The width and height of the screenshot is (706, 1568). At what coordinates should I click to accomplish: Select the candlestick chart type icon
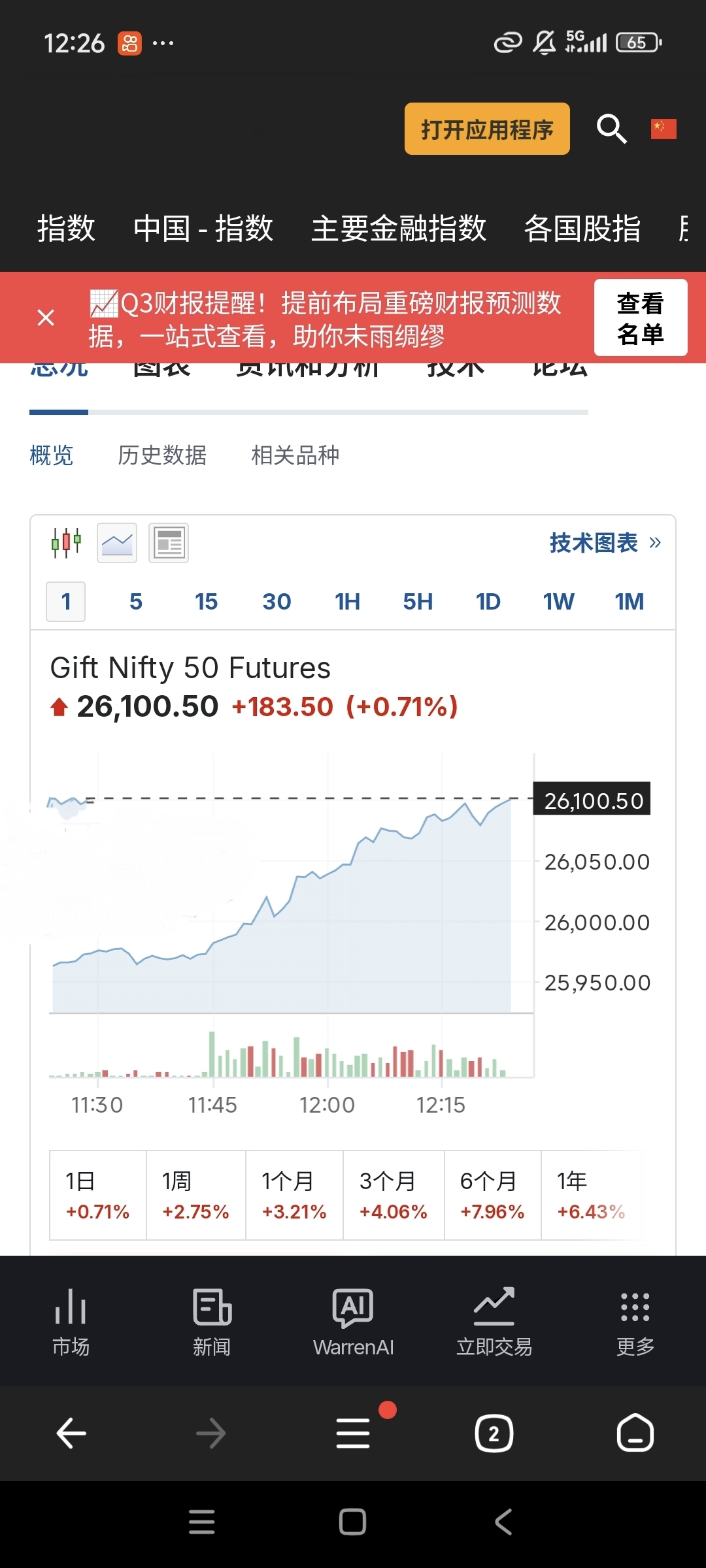tap(66, 542)
